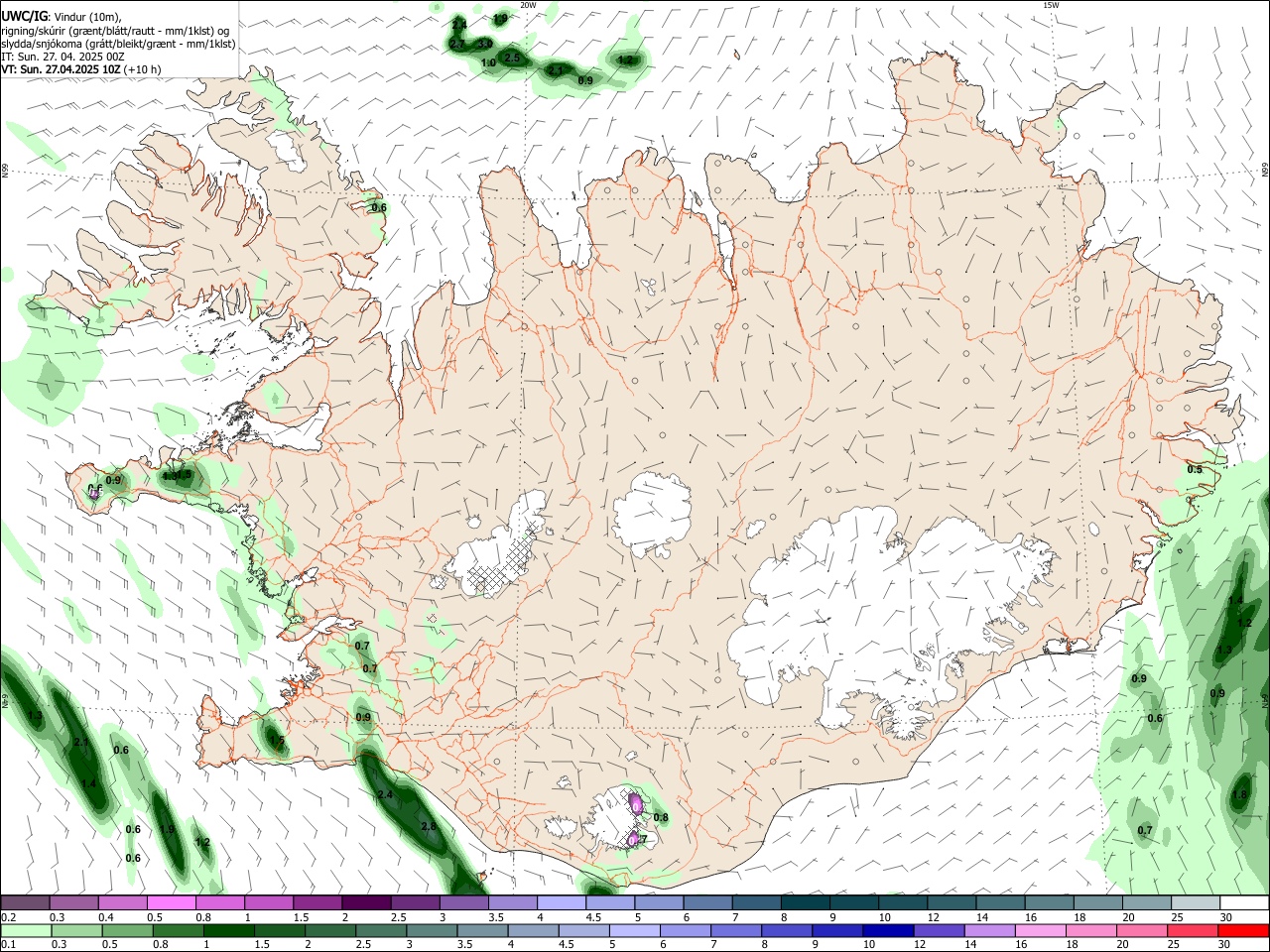The width and height of the screenshot is (1270, 952).
Task: Click the dark teal 8 mm snow swatch
Action: click(x=806, y=903)
